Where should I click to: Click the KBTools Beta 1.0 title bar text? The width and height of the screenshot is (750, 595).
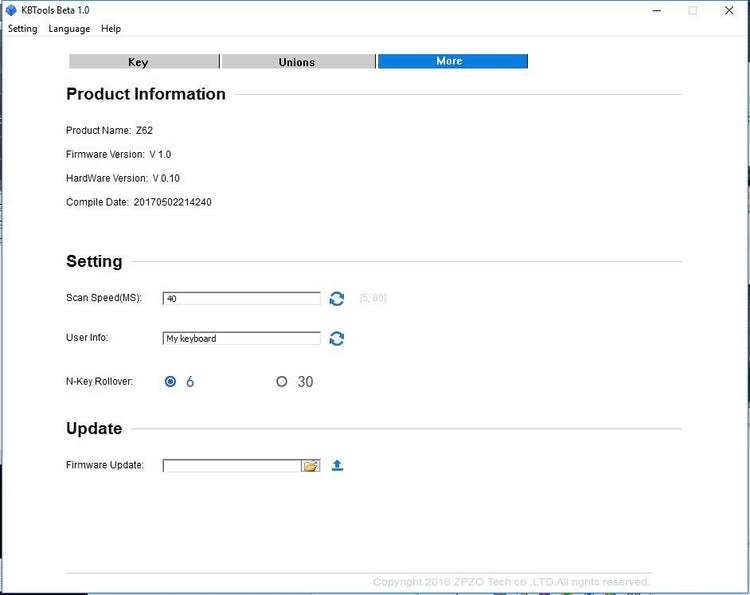[x=56, y=10]
